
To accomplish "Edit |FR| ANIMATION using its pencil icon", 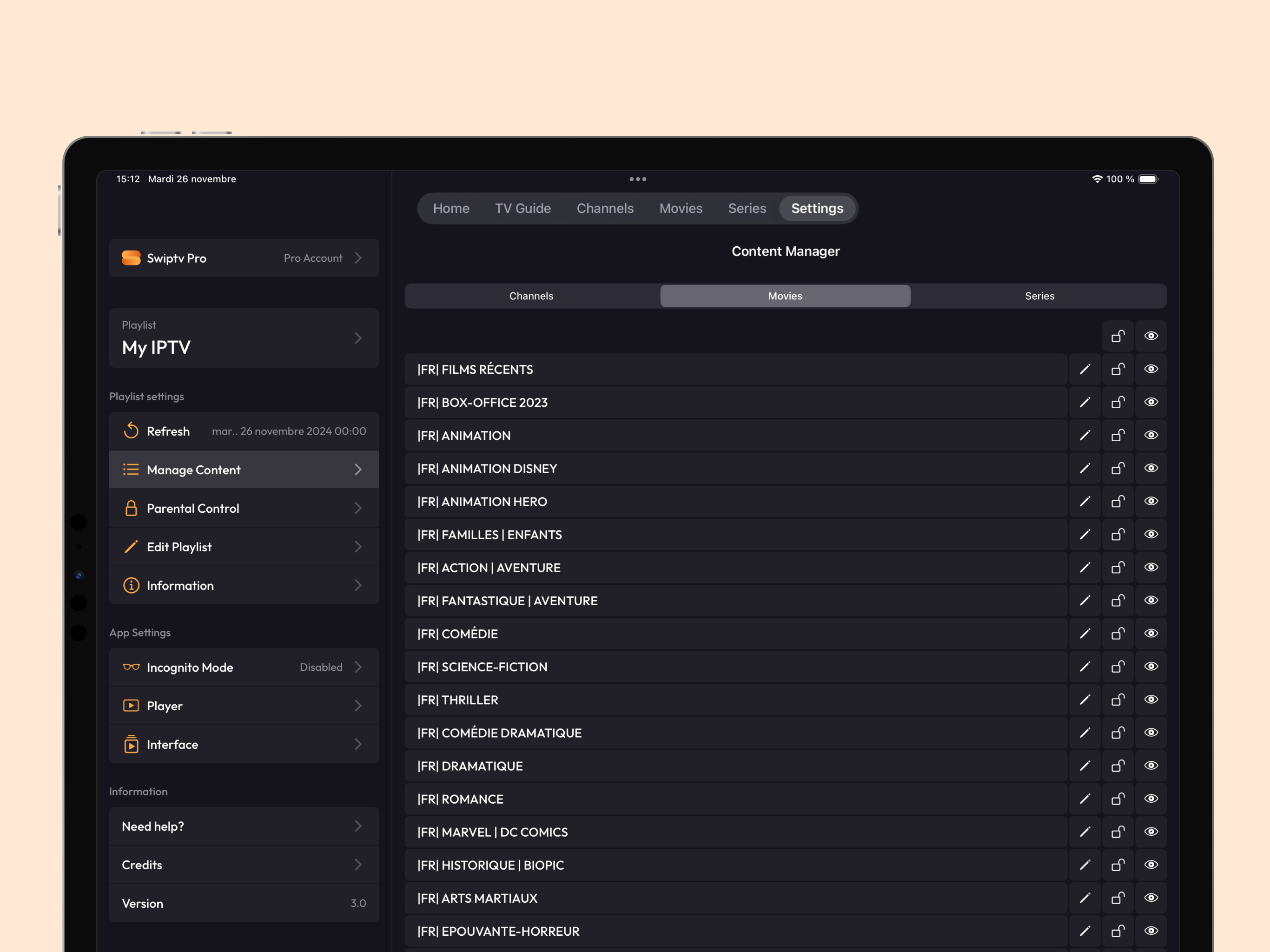I will (x=1085, y=435).
